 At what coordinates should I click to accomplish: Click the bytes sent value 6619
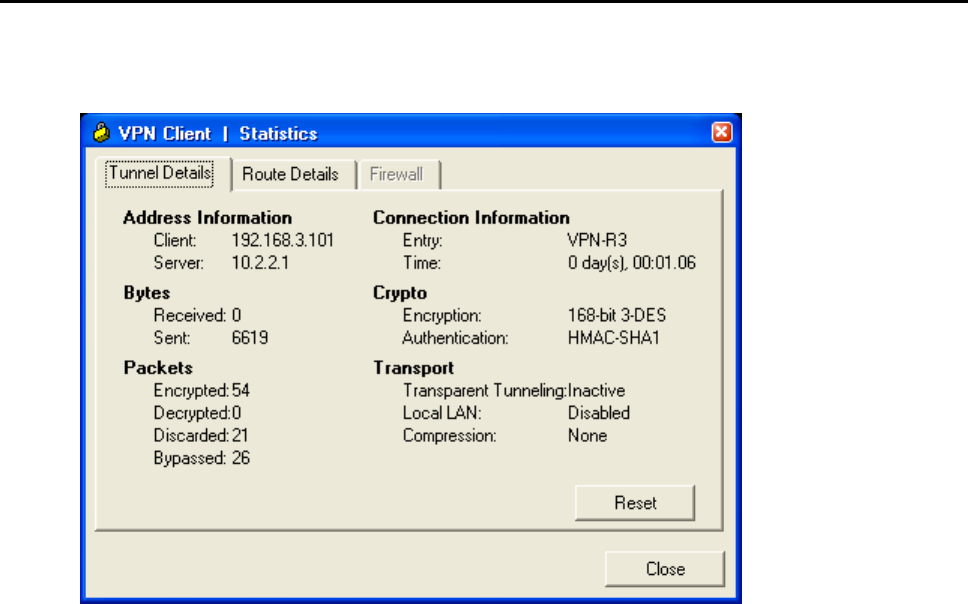[249, 338]
